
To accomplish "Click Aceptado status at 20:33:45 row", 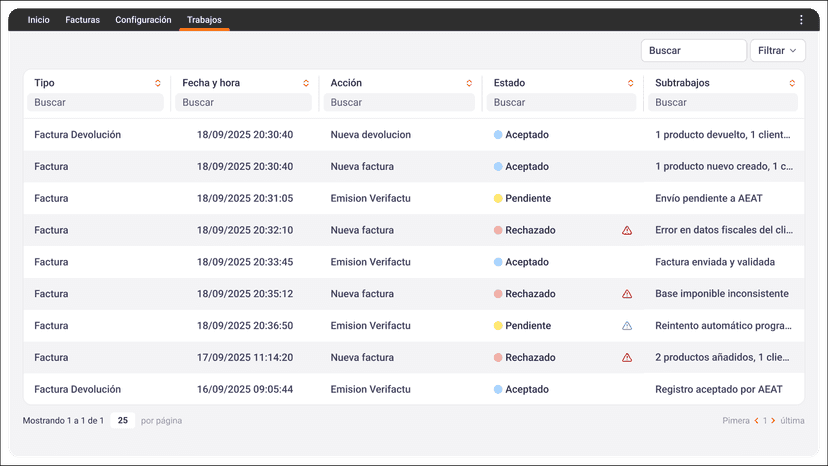I will pyautogui.click(x=527, y=262).
